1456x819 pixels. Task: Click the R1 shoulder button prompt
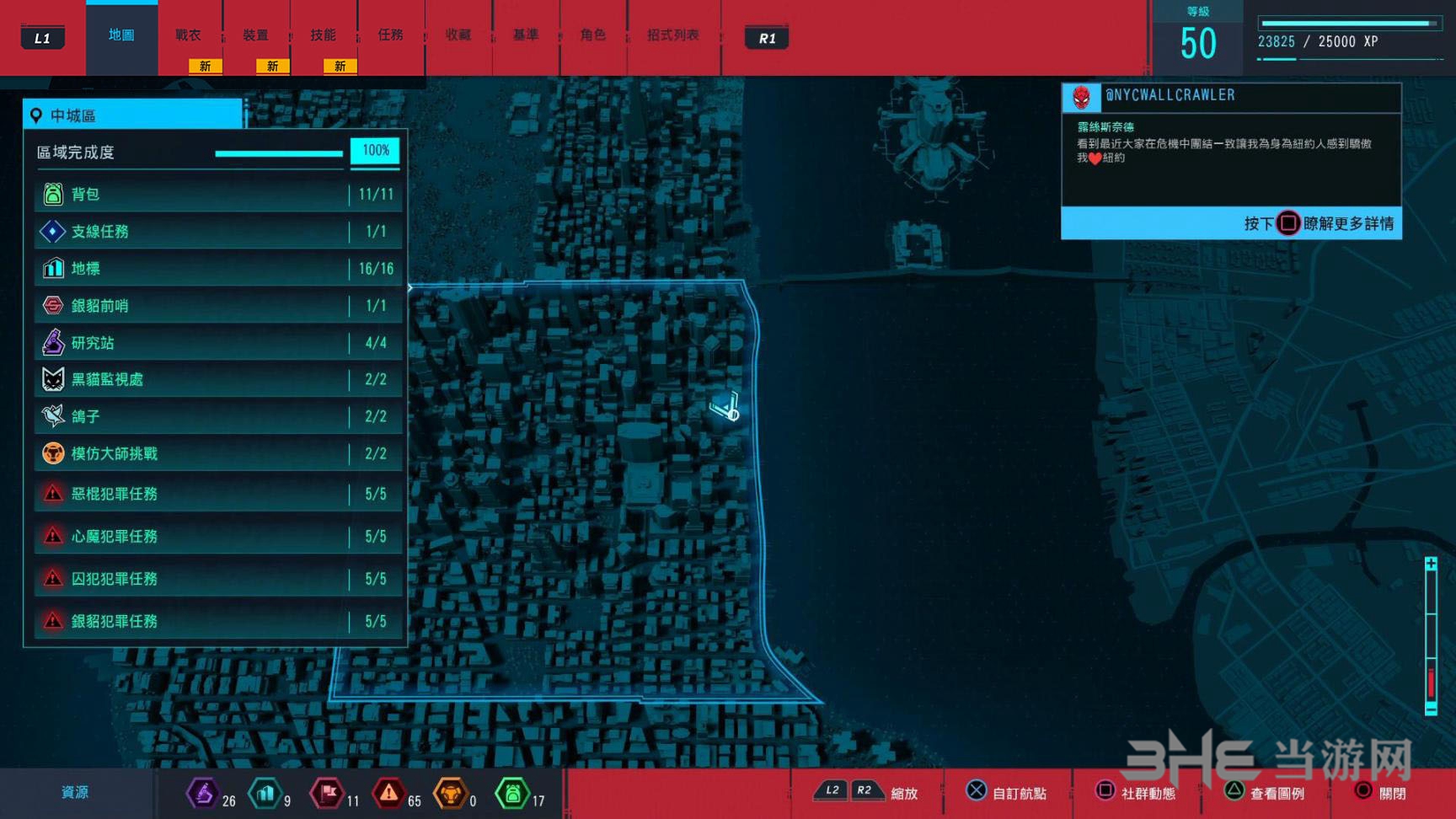coord(767,38)
